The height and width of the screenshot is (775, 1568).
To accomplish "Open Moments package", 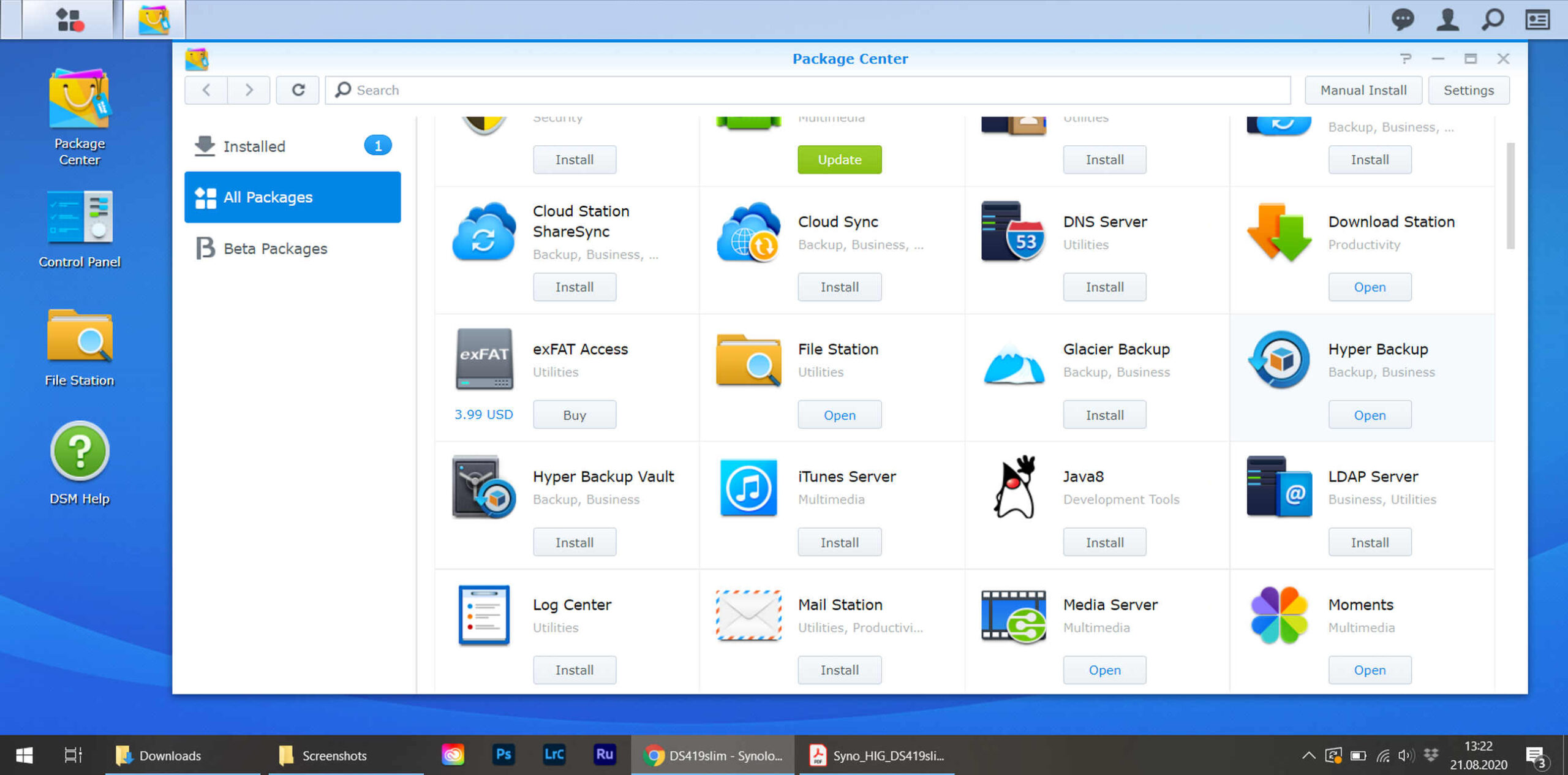I will coord(1370,670).
